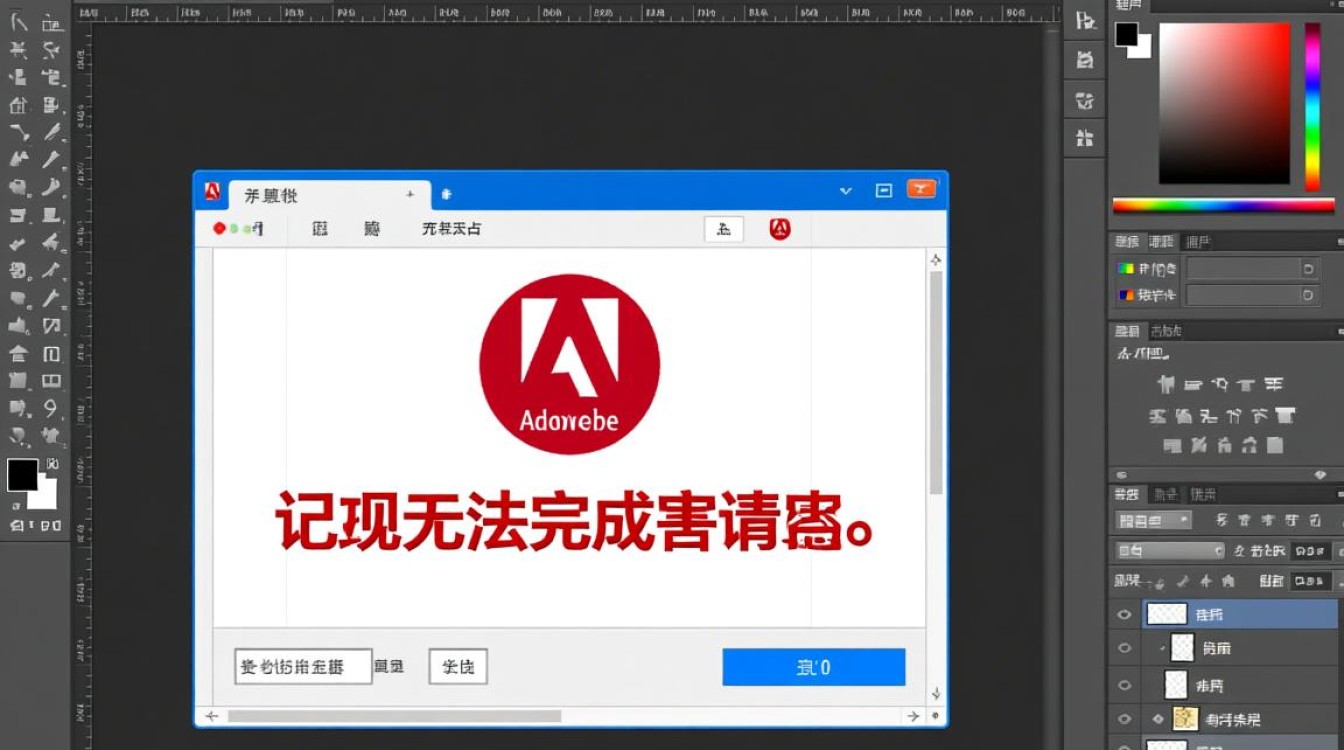Image resolution: width=1344 pixels, height=750 pixels.
Task: Pick a shade in the red color field
Action: pos(1224,103)
